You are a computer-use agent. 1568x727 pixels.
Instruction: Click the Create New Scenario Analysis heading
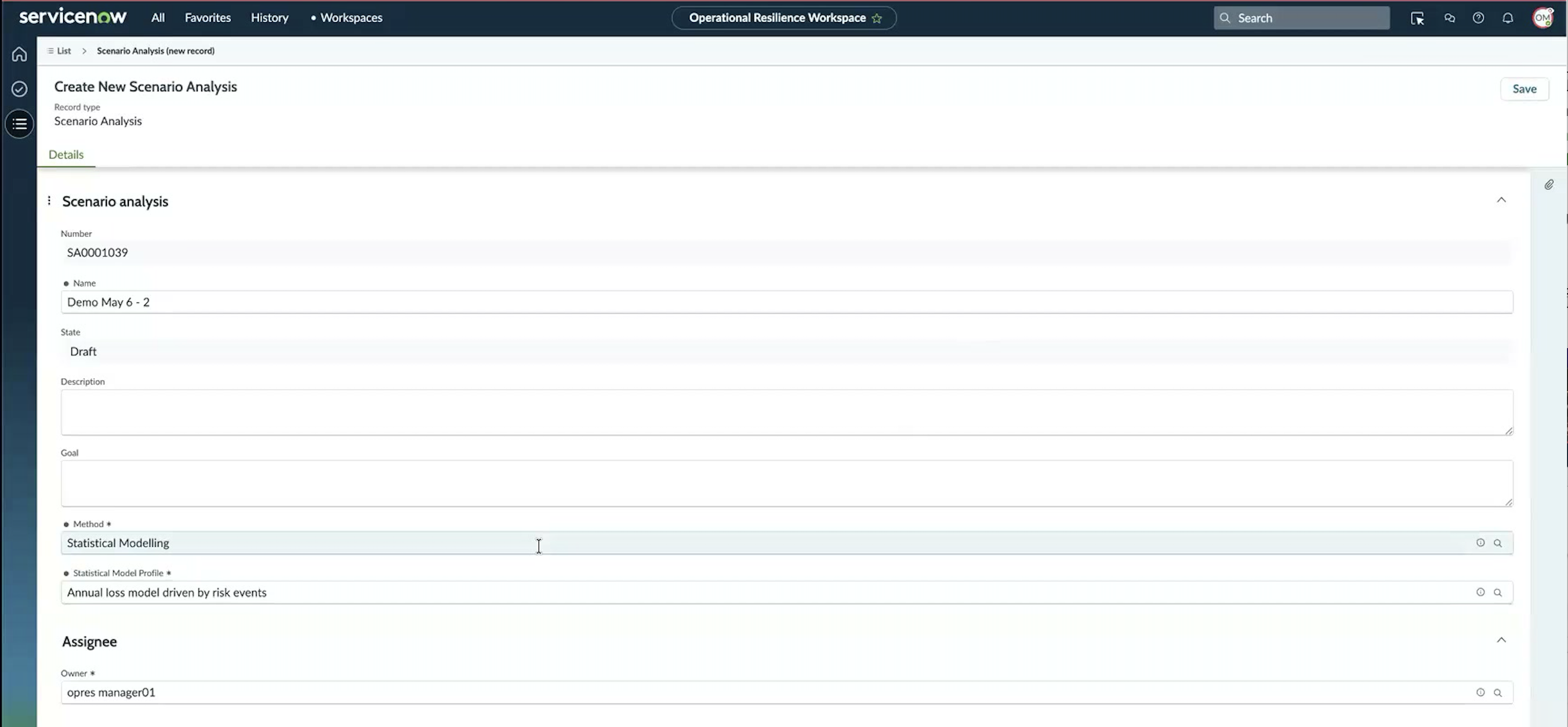[x=145, y=87]
